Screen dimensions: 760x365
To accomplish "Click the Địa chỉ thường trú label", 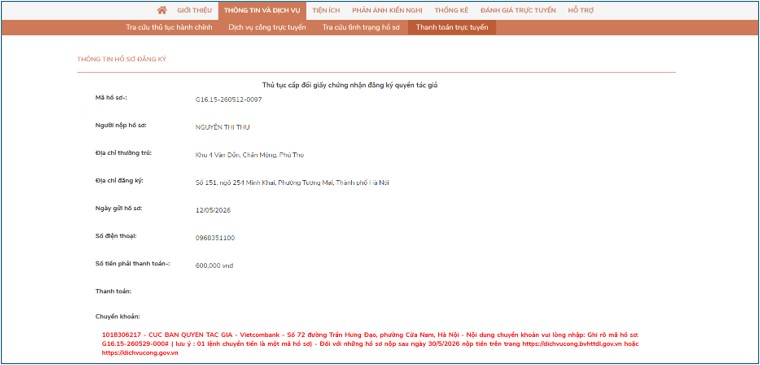I will [x=124, y=153].
